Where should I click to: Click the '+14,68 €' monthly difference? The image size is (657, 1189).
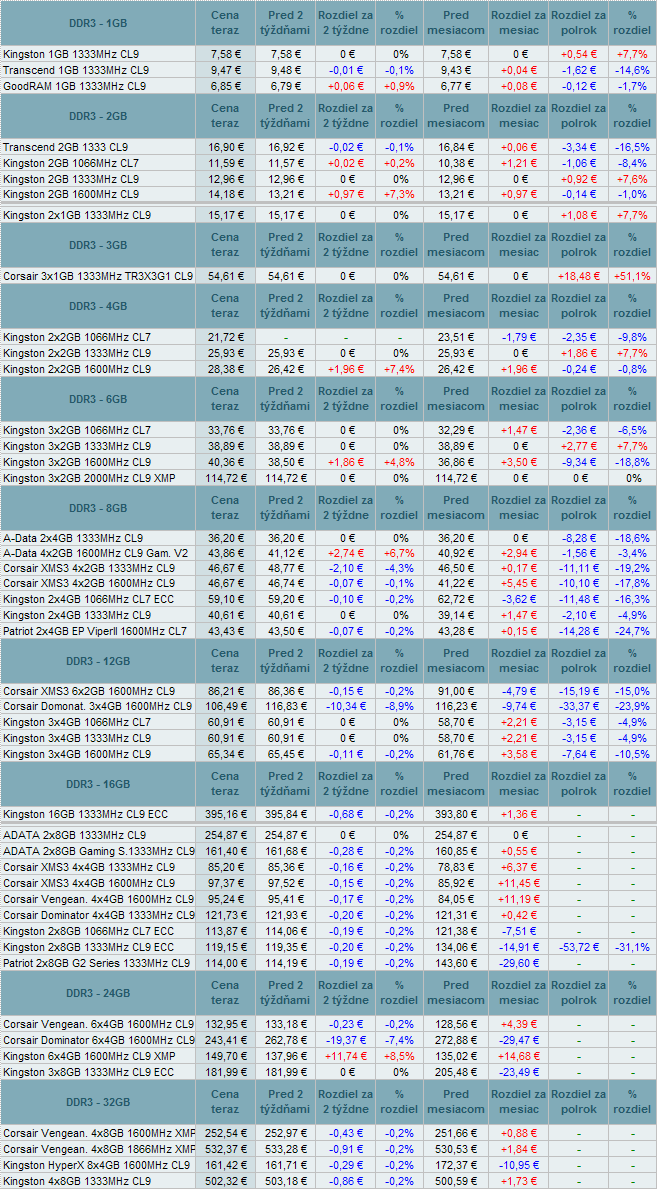tap(519, 1055)
